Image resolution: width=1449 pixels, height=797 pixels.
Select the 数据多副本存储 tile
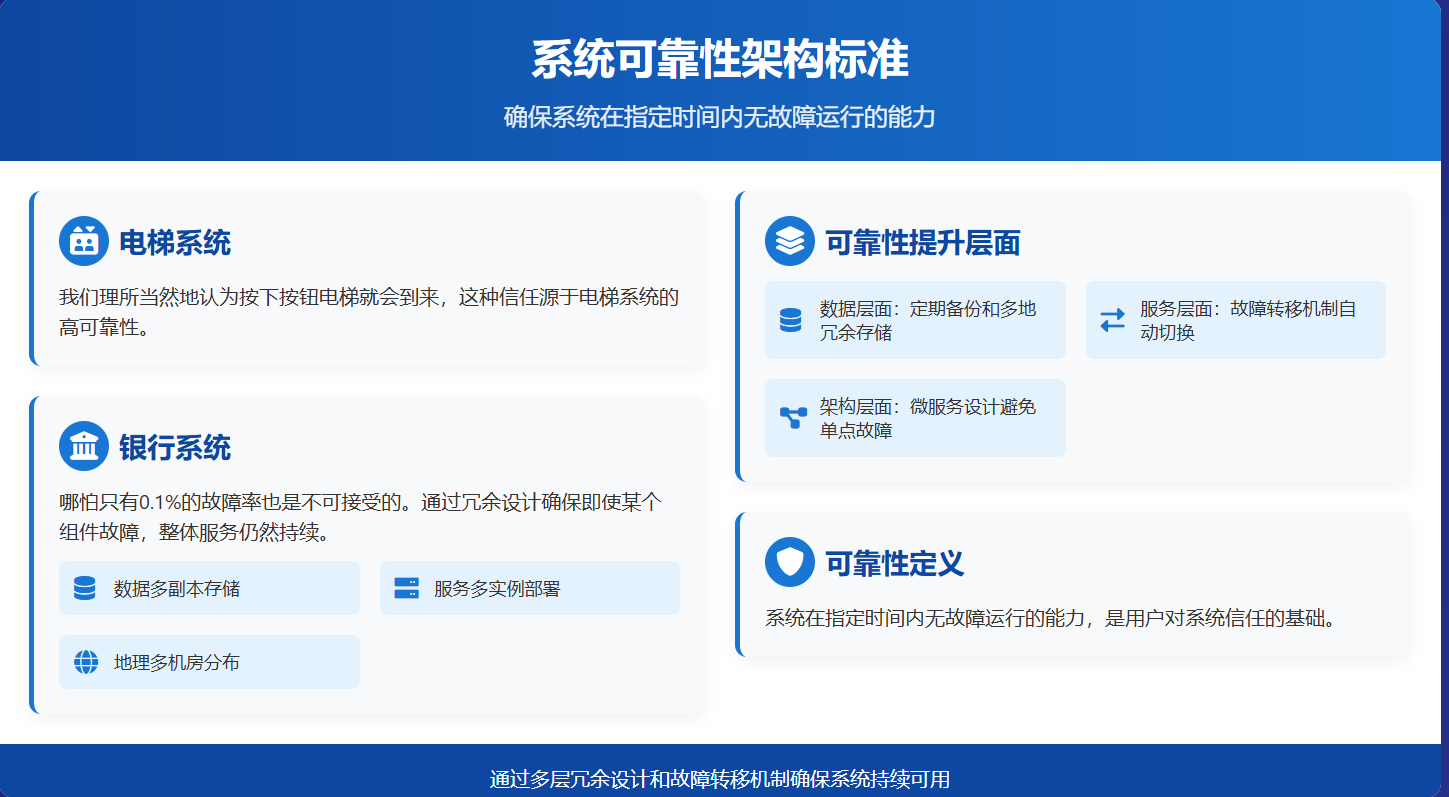click(x=209, y=588)
